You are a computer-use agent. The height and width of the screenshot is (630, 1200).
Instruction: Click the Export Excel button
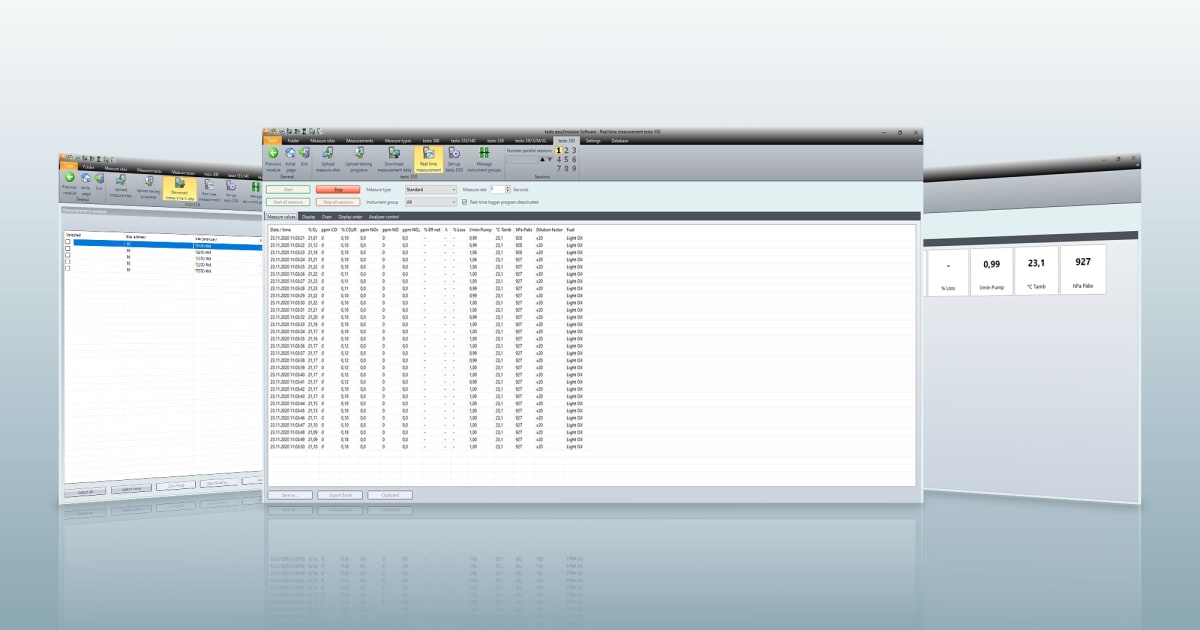(341, 494)
